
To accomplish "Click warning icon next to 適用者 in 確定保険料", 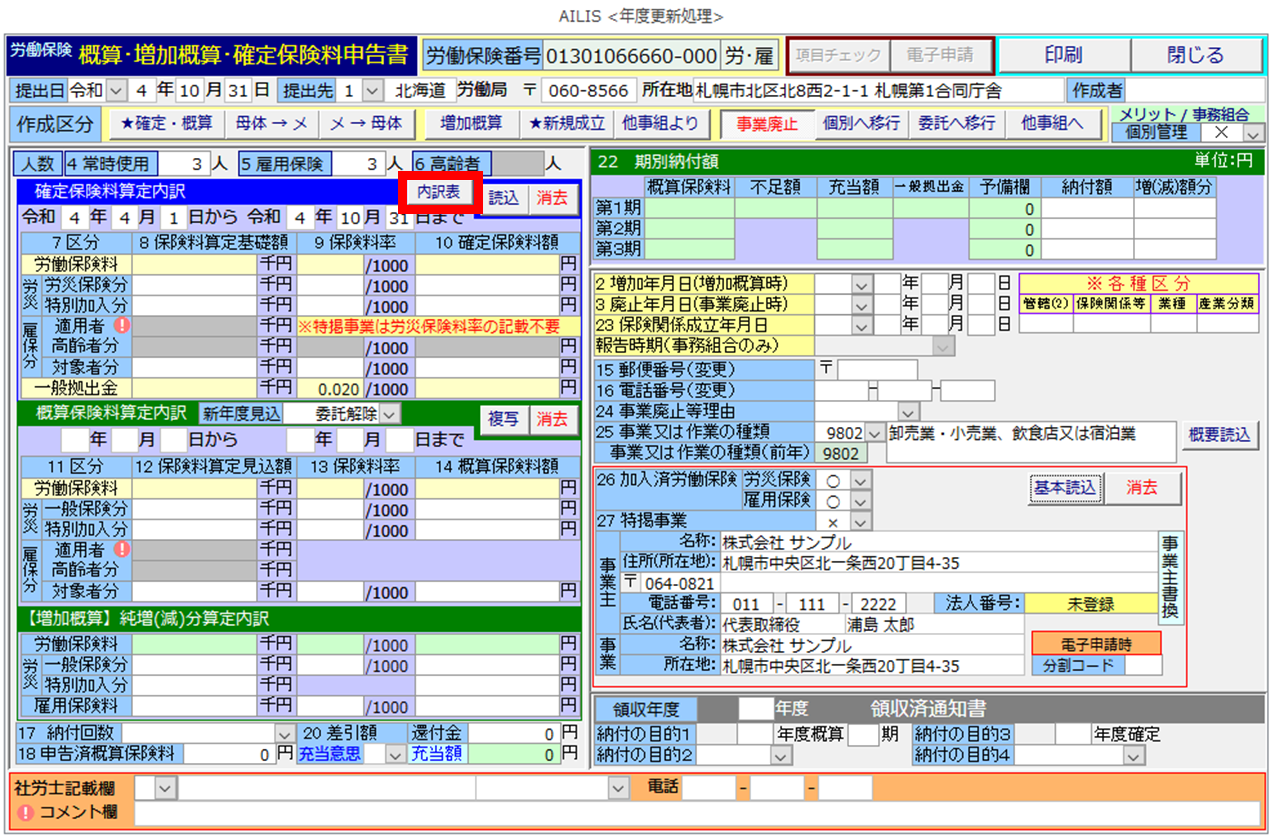I will point(122,325).
